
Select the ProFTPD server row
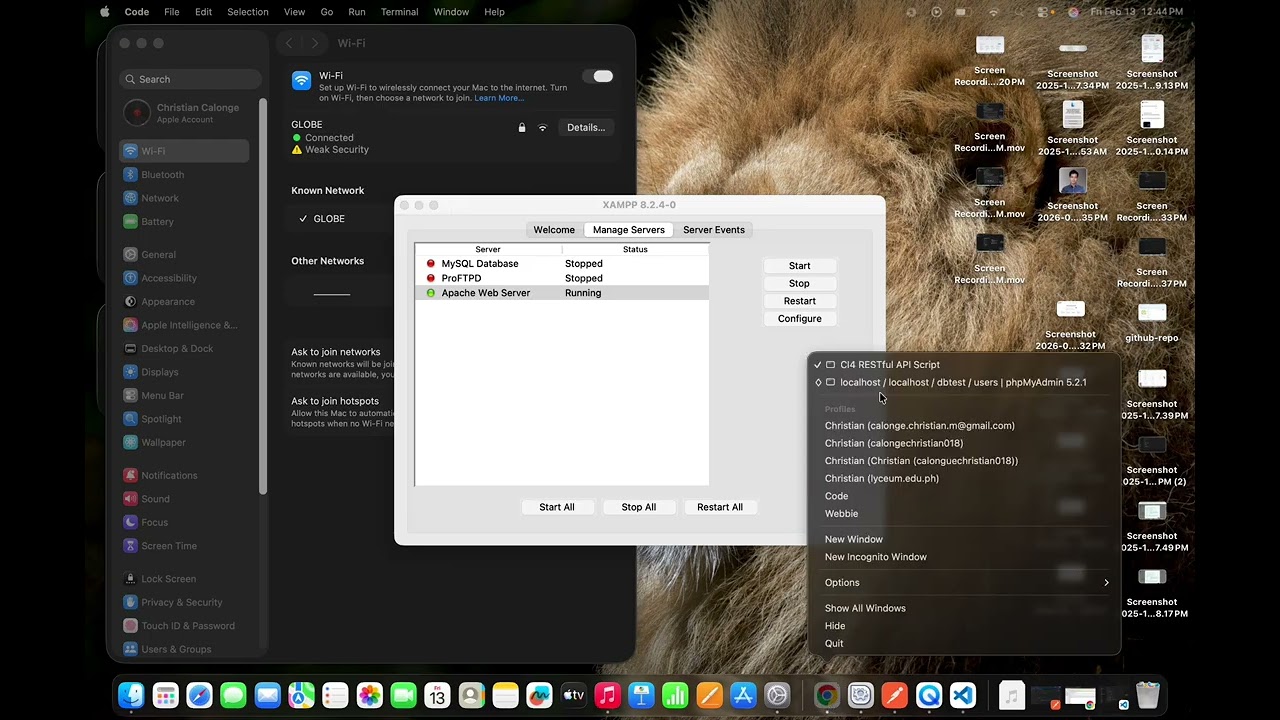(562, 278)
